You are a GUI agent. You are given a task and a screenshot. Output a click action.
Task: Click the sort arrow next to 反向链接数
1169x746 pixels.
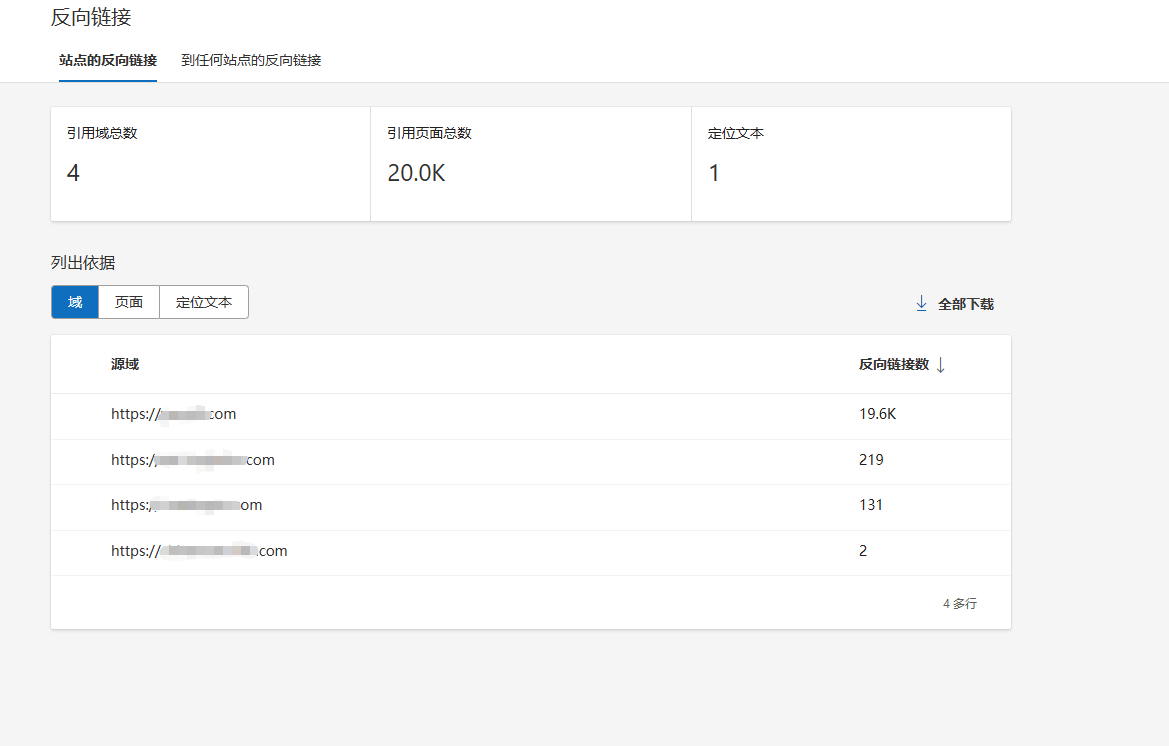point(940,365)
